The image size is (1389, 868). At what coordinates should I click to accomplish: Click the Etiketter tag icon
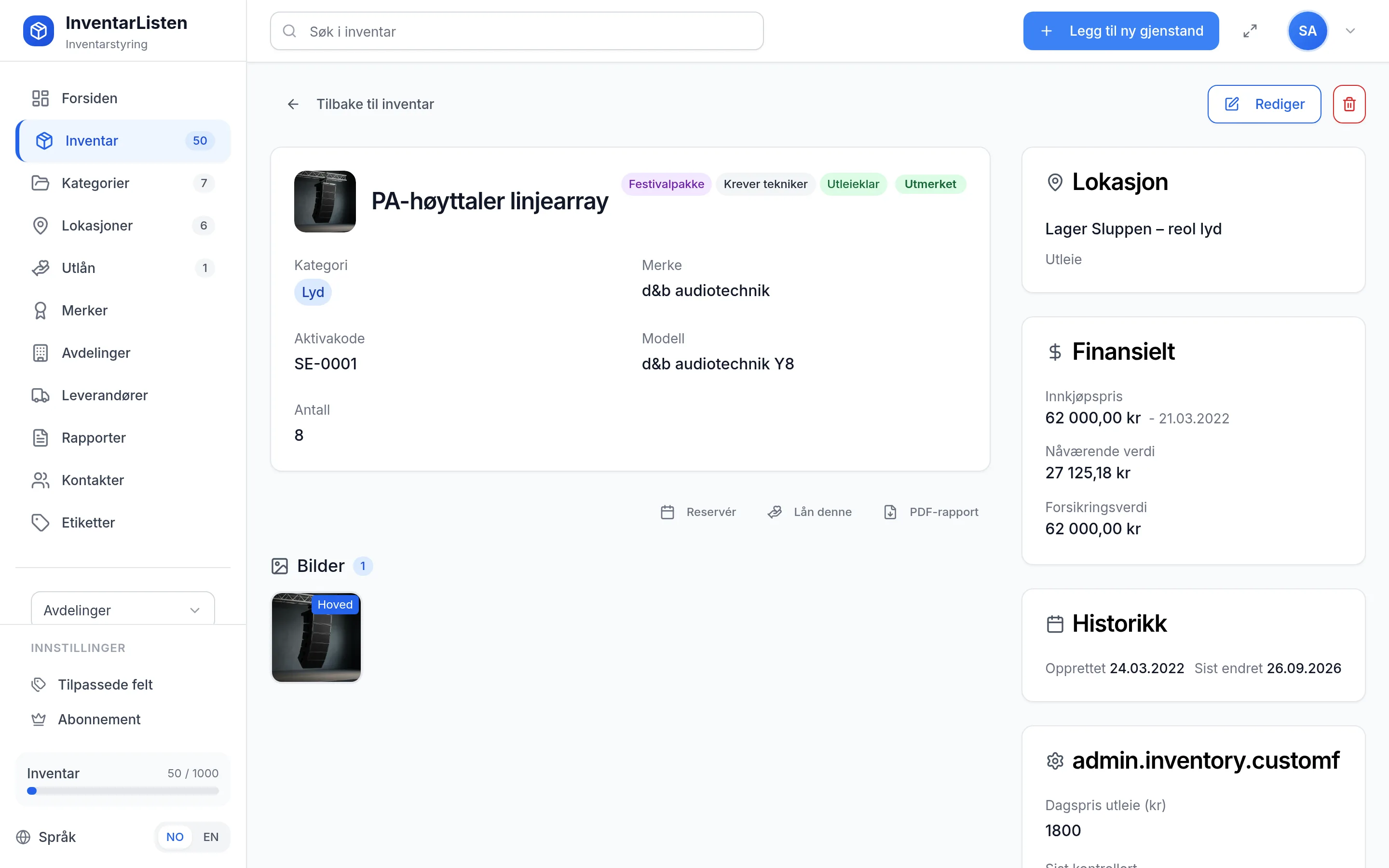pos(40,523)
